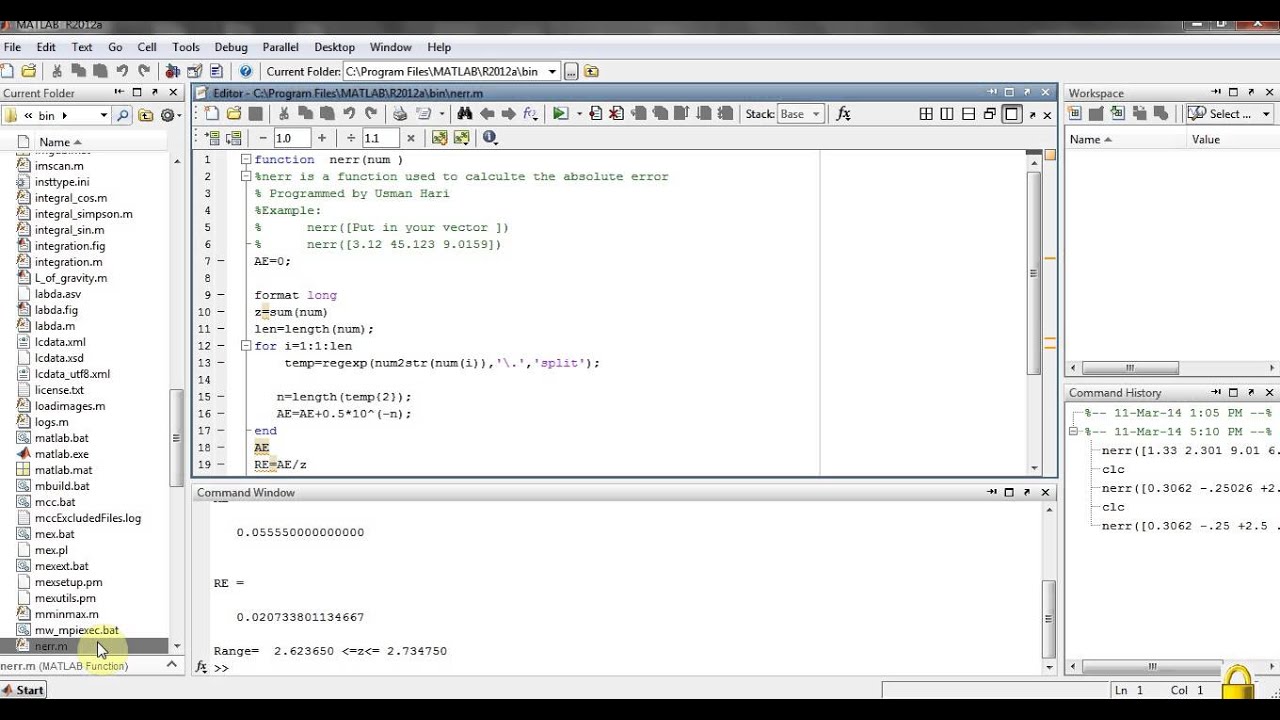The image size is (1280, 720).
Task: Click the 1.1 multiply value field
Action: (x=380, y=138)
